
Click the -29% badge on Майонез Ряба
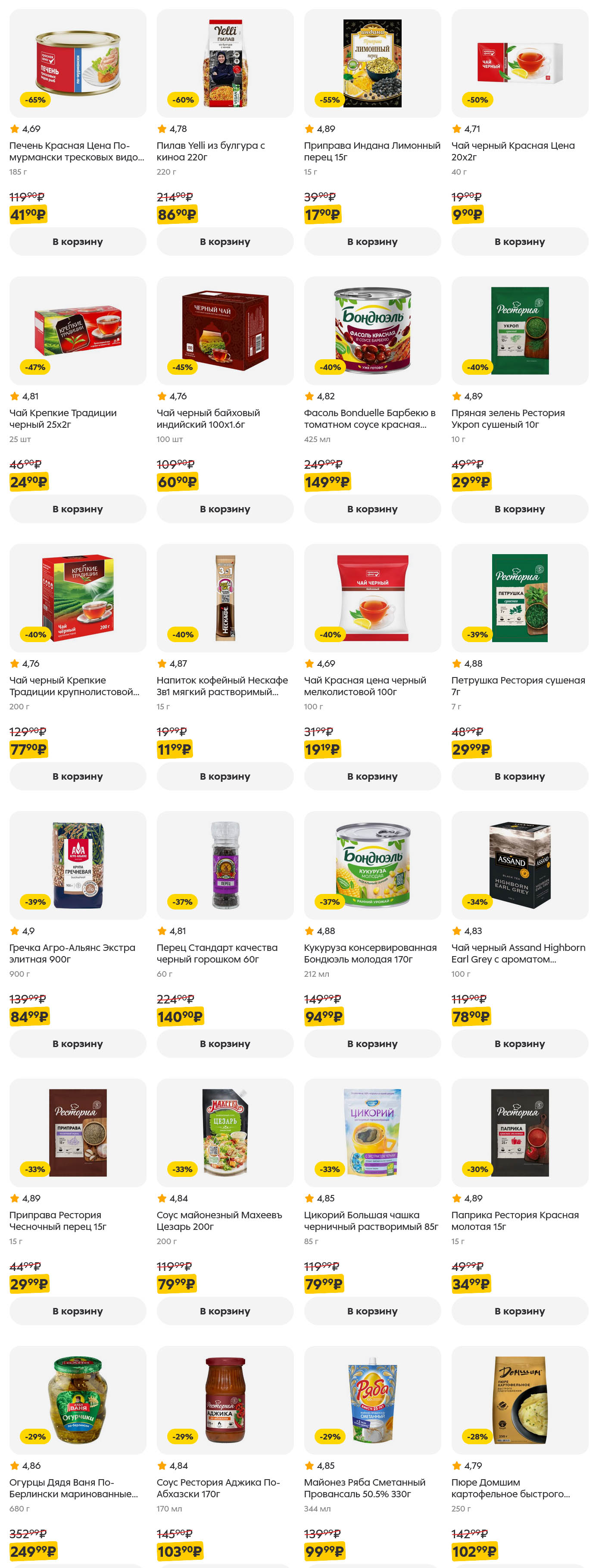click(330, 1436)
